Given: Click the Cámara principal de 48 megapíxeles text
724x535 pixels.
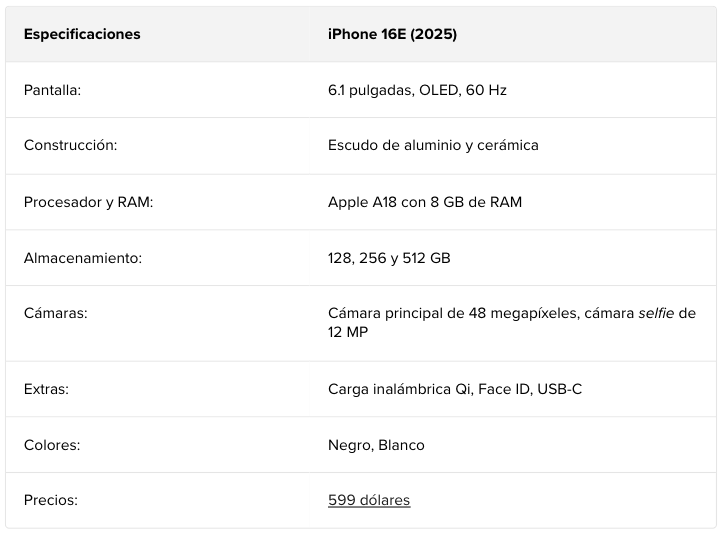Looking at the screenshot, I should (453, 313).
